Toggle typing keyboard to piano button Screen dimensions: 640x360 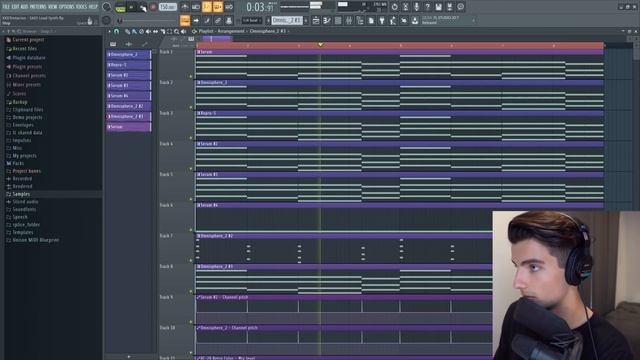[185, 20]
